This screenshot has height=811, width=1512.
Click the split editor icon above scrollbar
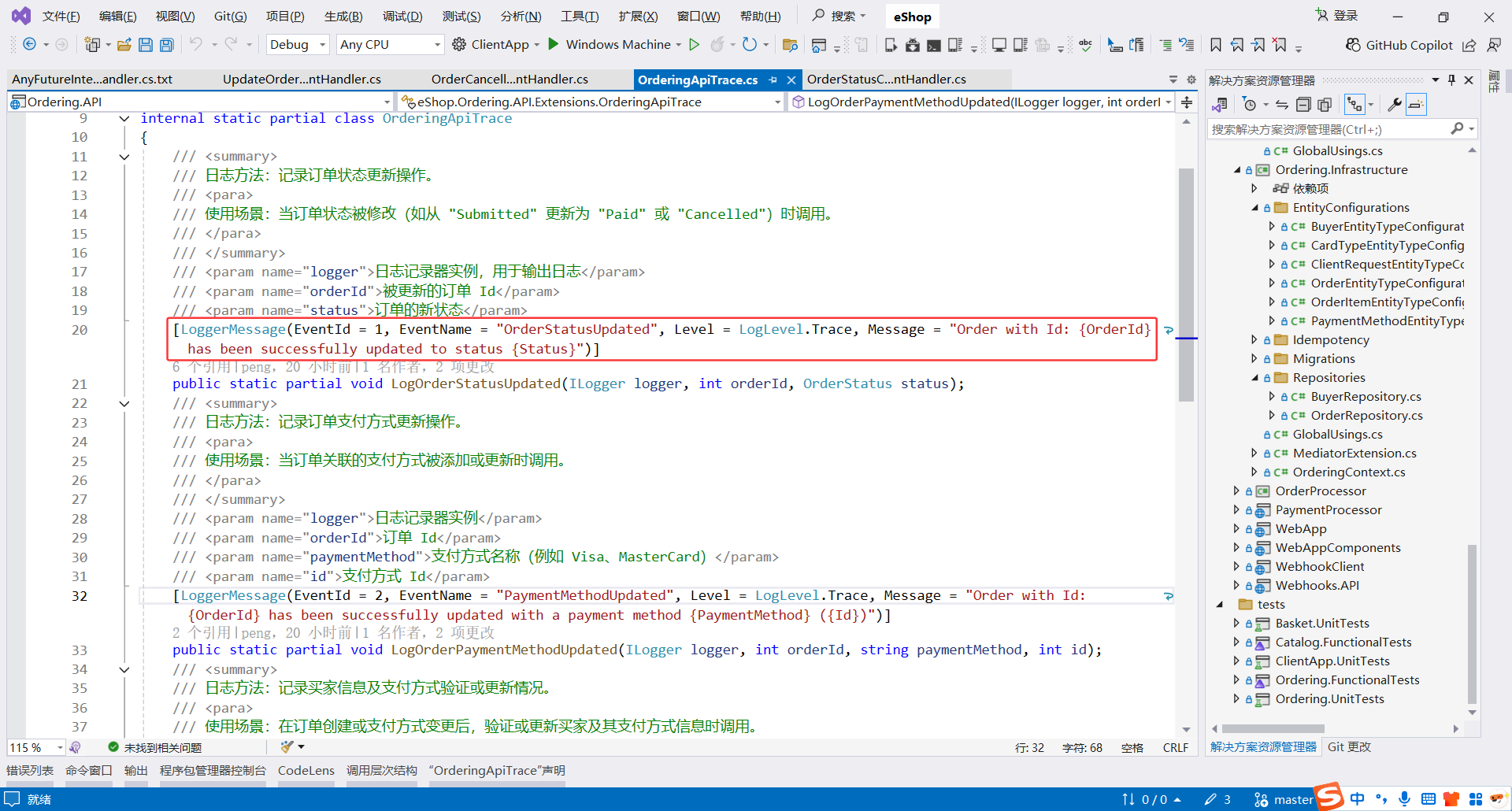coord(1187,102)
